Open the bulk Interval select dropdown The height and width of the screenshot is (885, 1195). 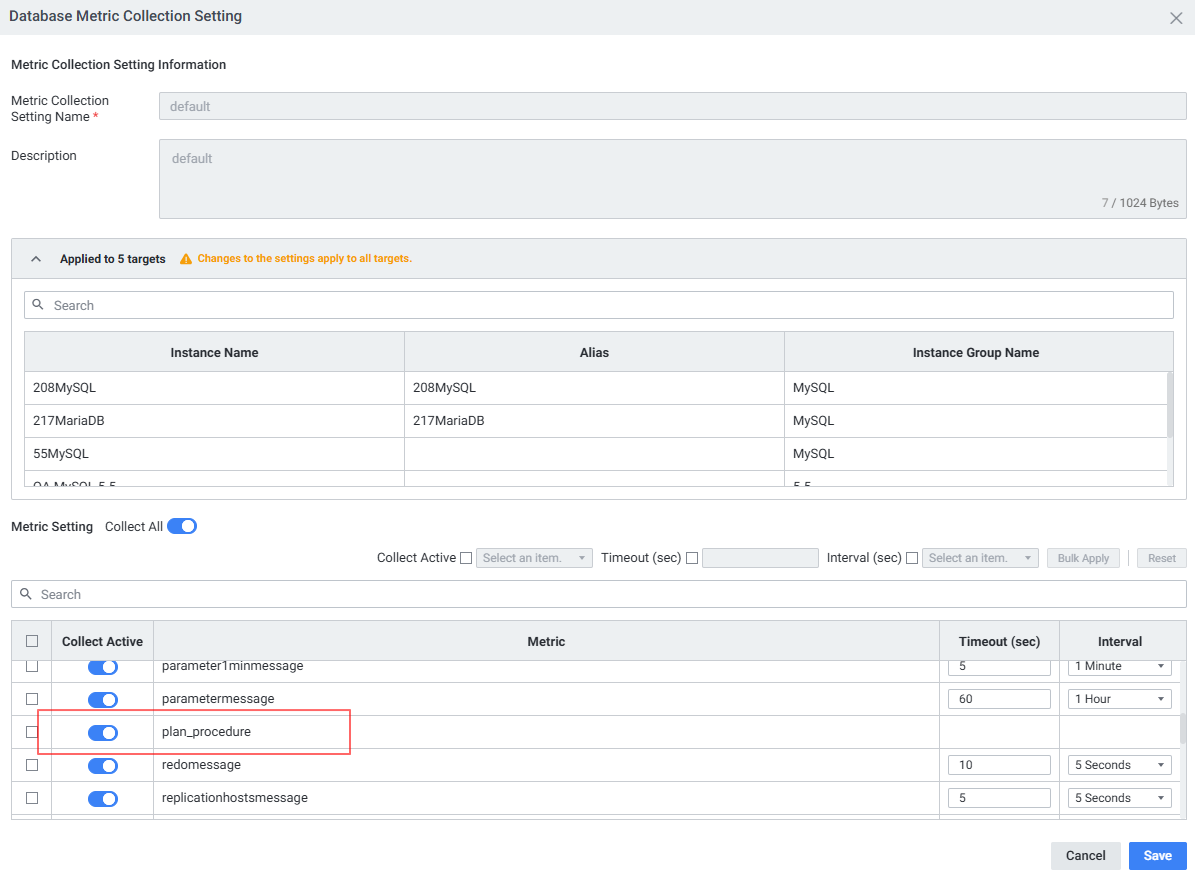(980, 558)
